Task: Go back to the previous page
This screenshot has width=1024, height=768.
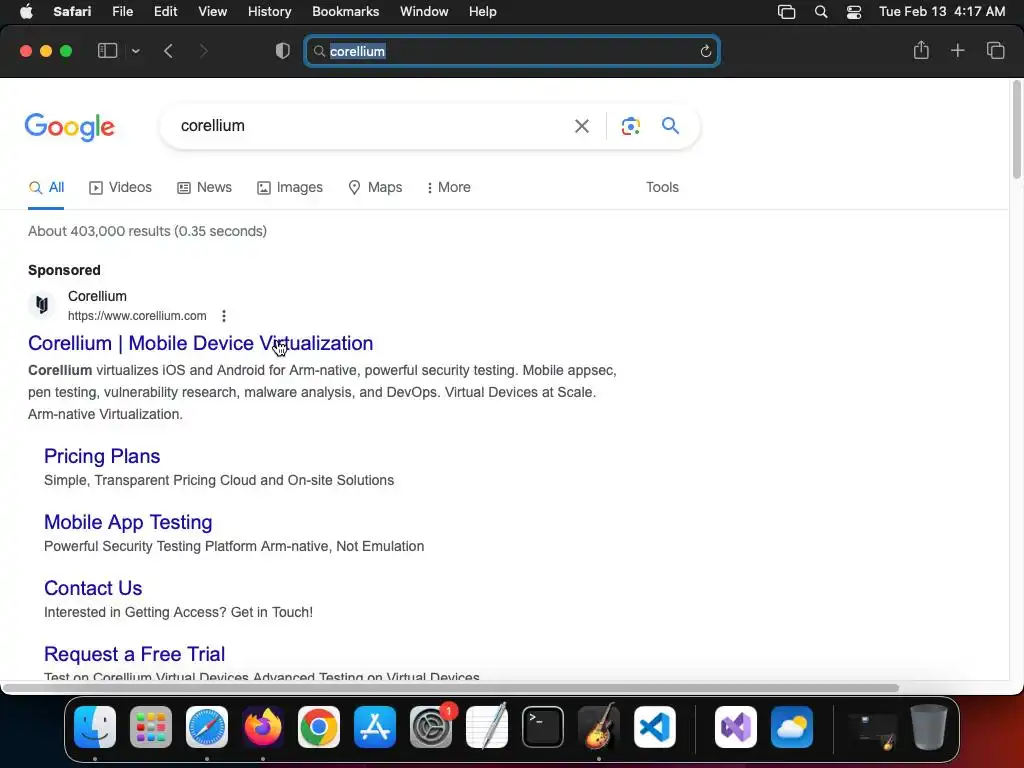Action: pos(168,51)
